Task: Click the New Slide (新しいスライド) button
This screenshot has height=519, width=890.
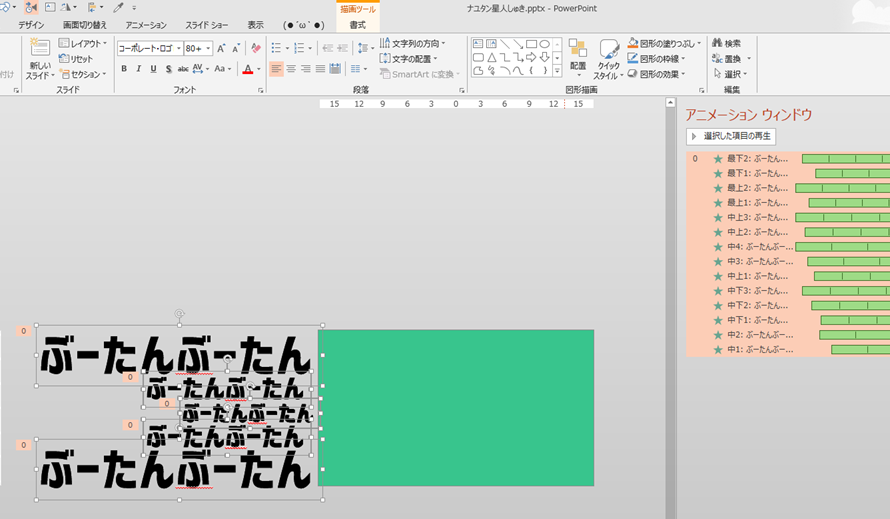Action: click(x=40, y=59)
